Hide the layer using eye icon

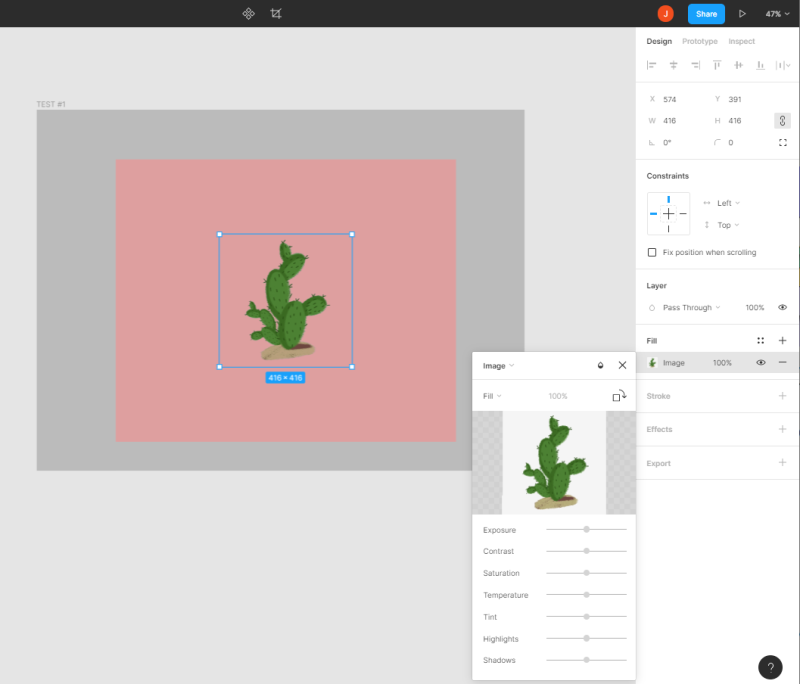(782, 308)
